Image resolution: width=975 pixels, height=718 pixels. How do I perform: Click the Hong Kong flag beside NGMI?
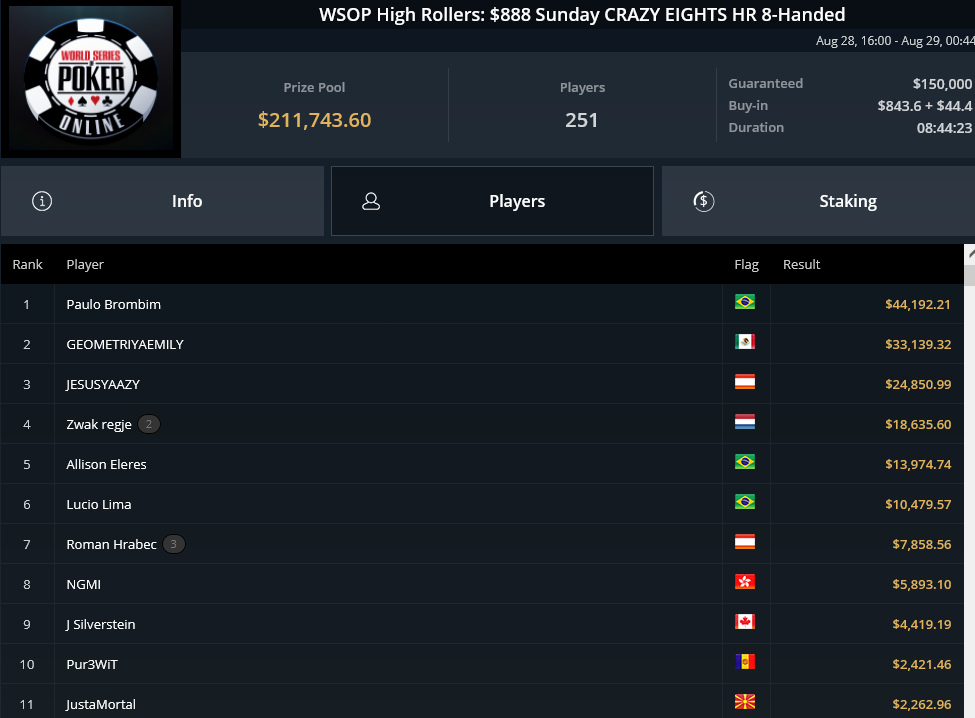(744, 581)
